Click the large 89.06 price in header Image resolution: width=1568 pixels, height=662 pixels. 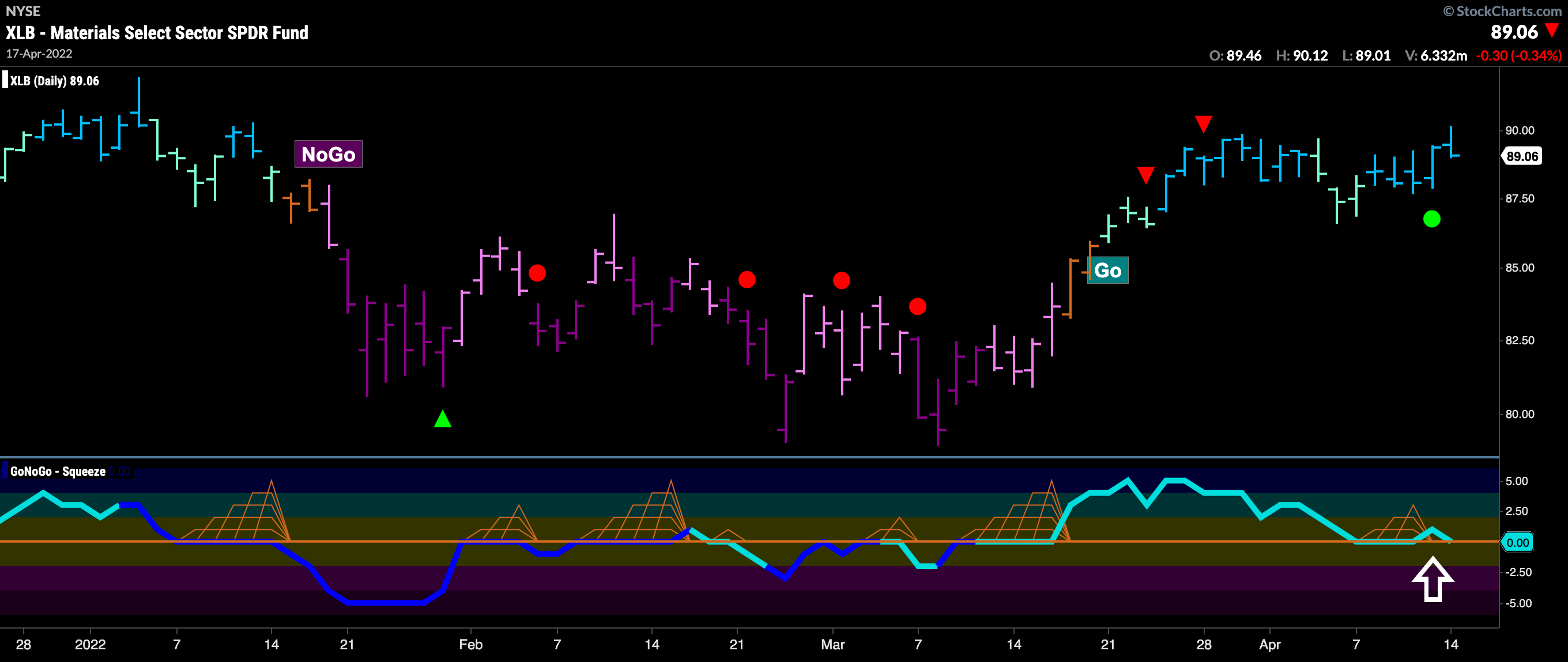(x=1514, y=32)
